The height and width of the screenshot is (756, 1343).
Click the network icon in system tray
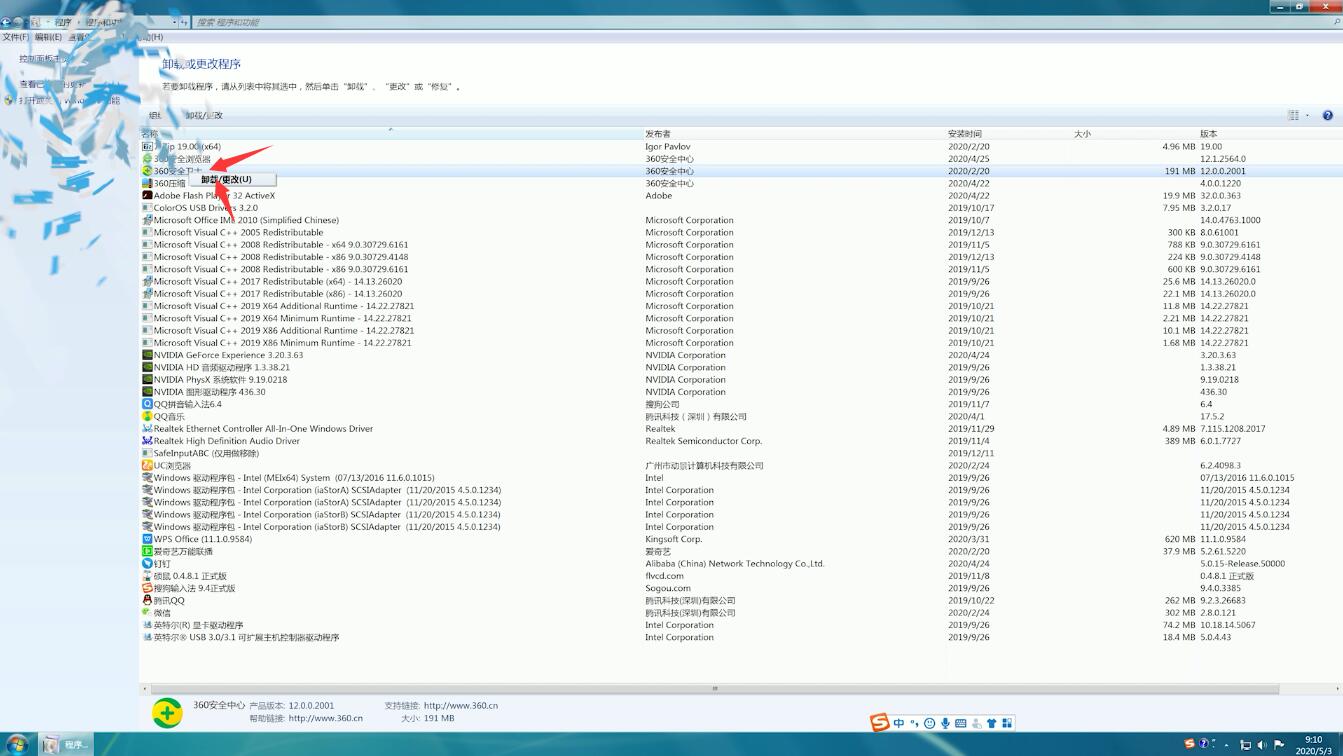pyautogui.click(x=1246, y=745)
